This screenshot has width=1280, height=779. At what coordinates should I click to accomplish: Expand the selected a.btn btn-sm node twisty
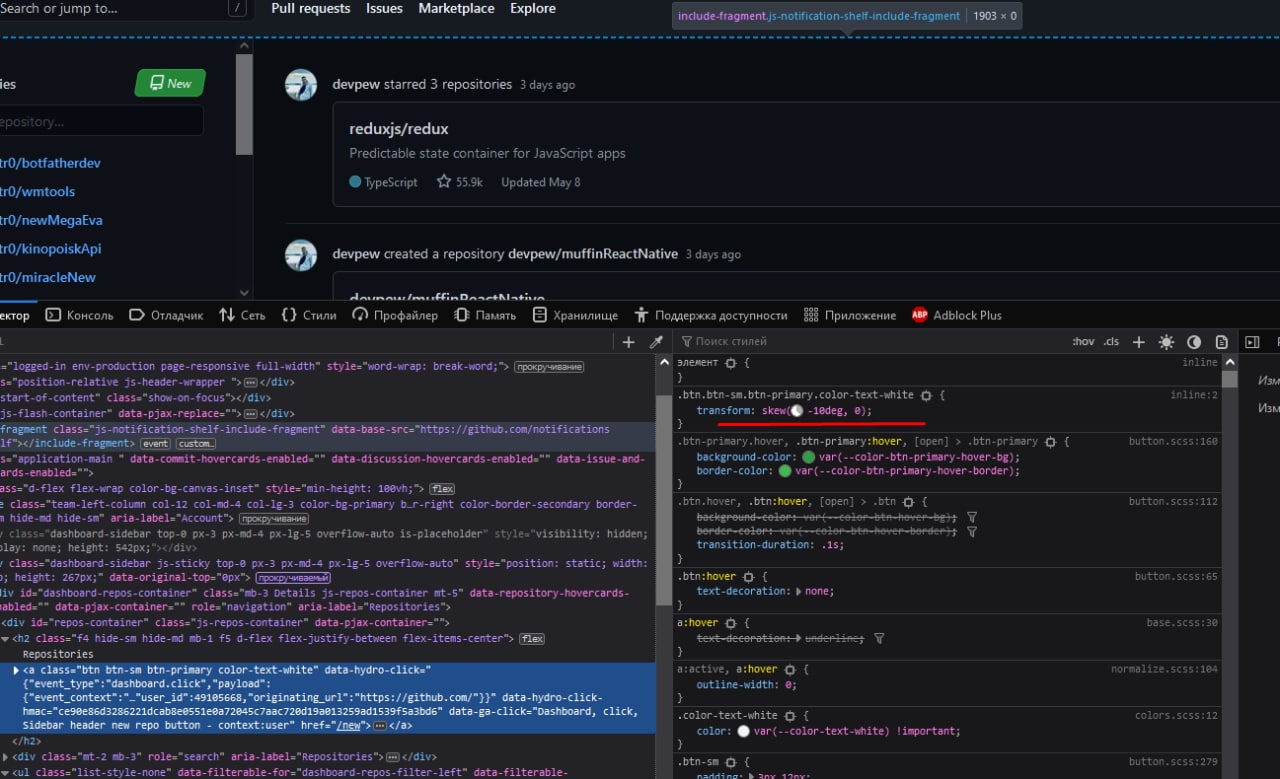(16, 669)
